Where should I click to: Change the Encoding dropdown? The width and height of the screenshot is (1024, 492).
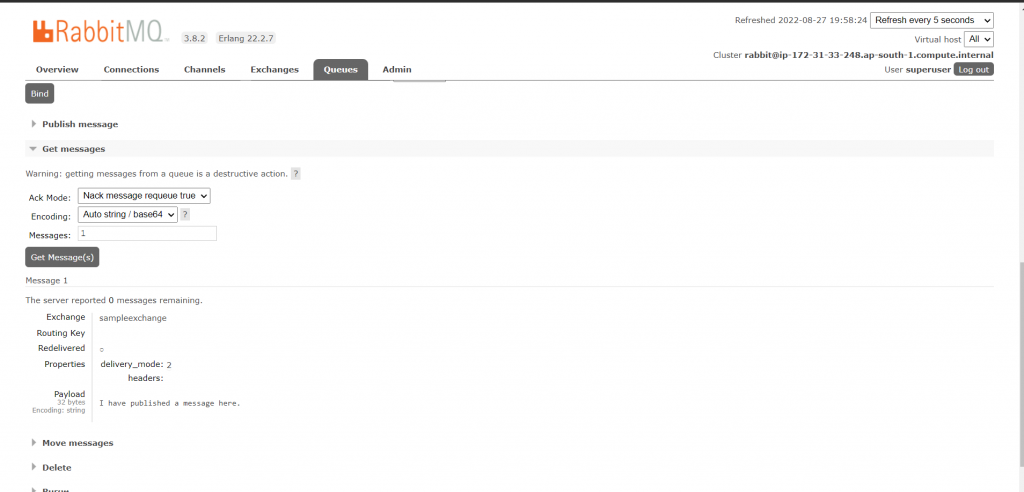point(127,214)
